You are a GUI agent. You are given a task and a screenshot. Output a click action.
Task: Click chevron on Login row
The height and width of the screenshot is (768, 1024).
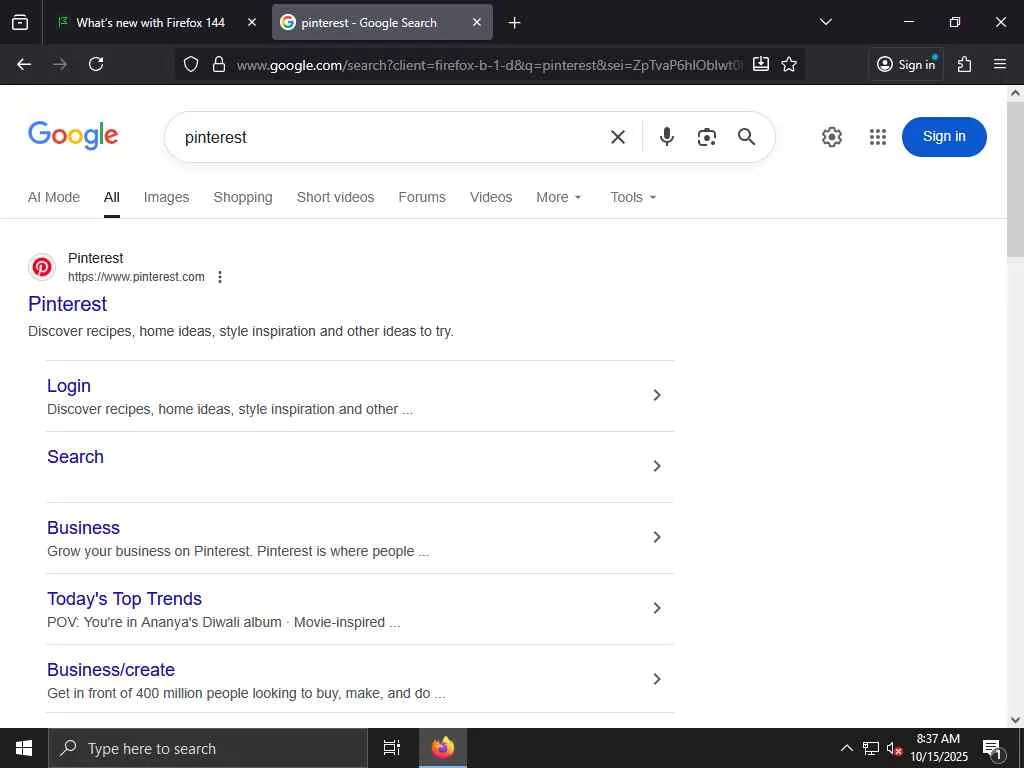click(657, 395)
